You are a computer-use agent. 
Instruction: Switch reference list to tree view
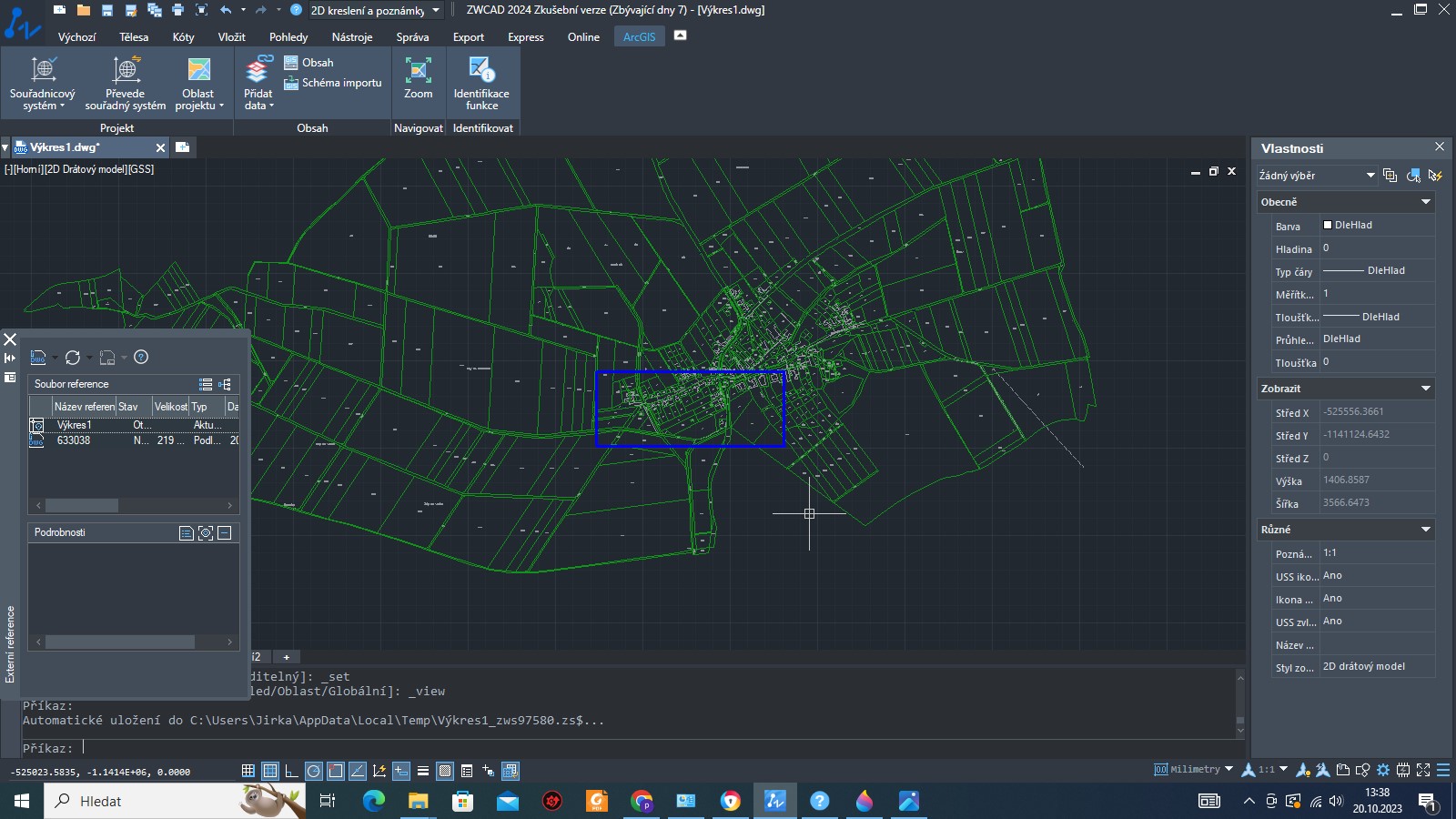pos(225,384)
